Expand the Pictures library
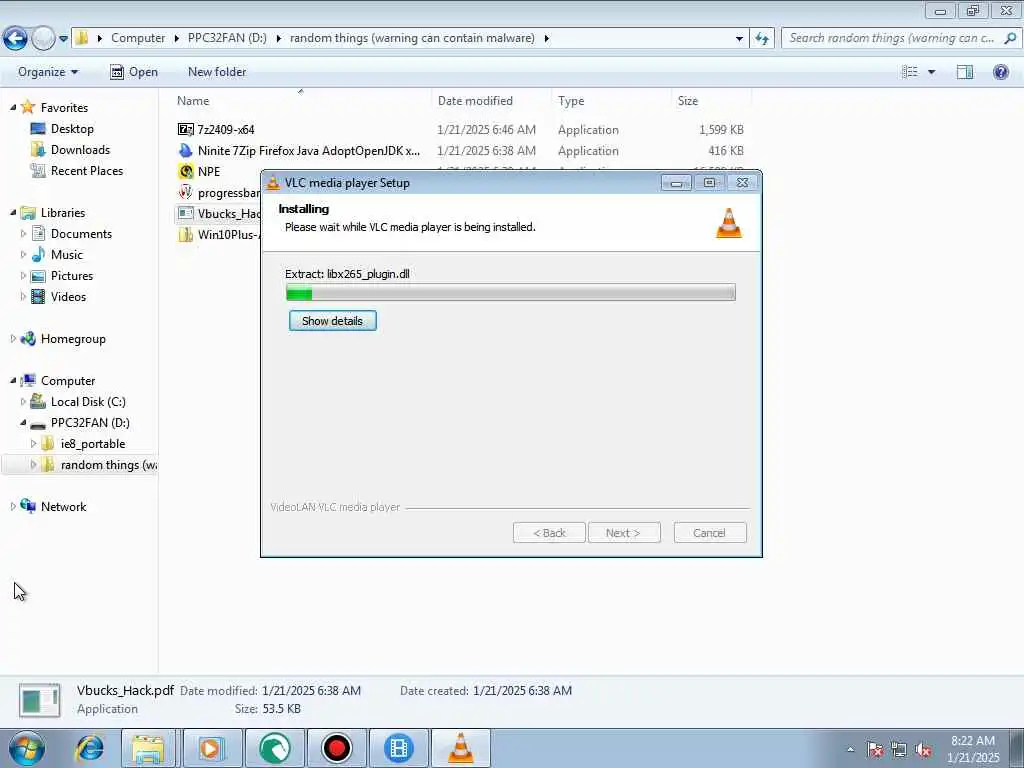 point(24,276)
